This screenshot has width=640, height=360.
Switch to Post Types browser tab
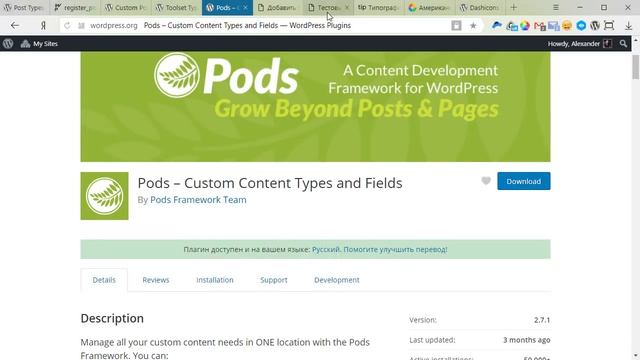point(24,7)
